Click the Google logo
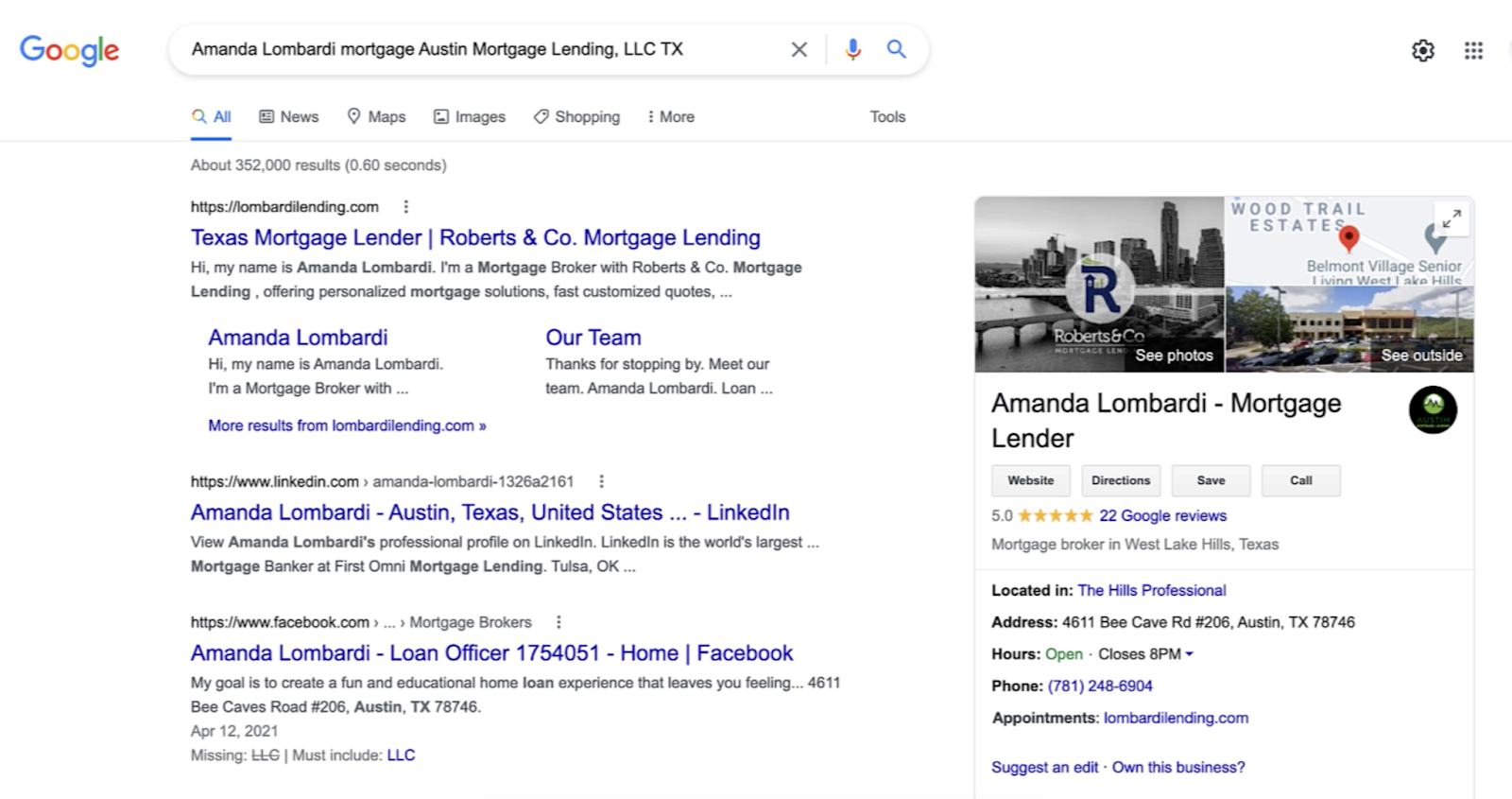Image resolution: width=1512 pixels, height=799 pixels. point(69,50)
